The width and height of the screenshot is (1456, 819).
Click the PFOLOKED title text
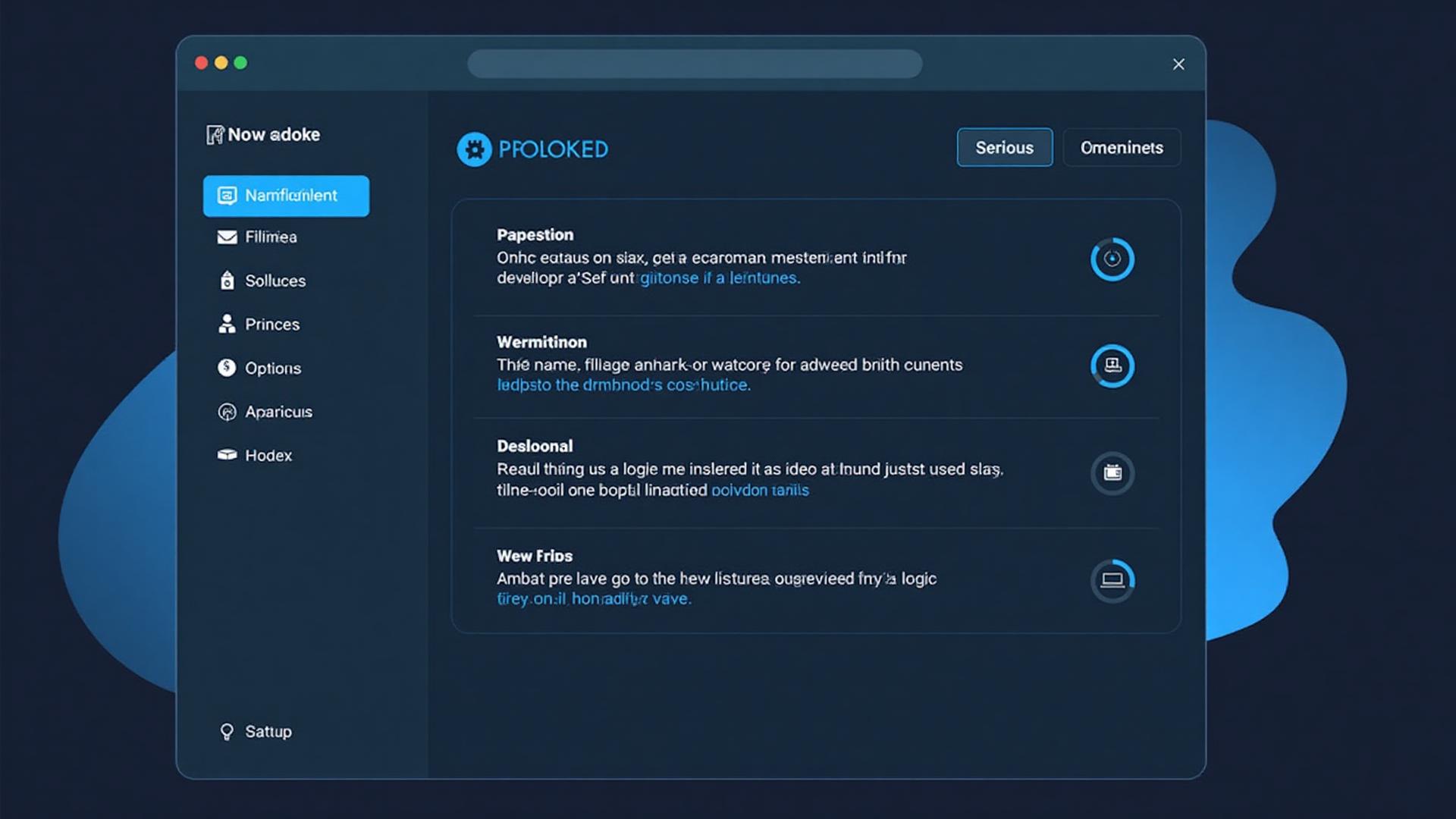point(553,149)
